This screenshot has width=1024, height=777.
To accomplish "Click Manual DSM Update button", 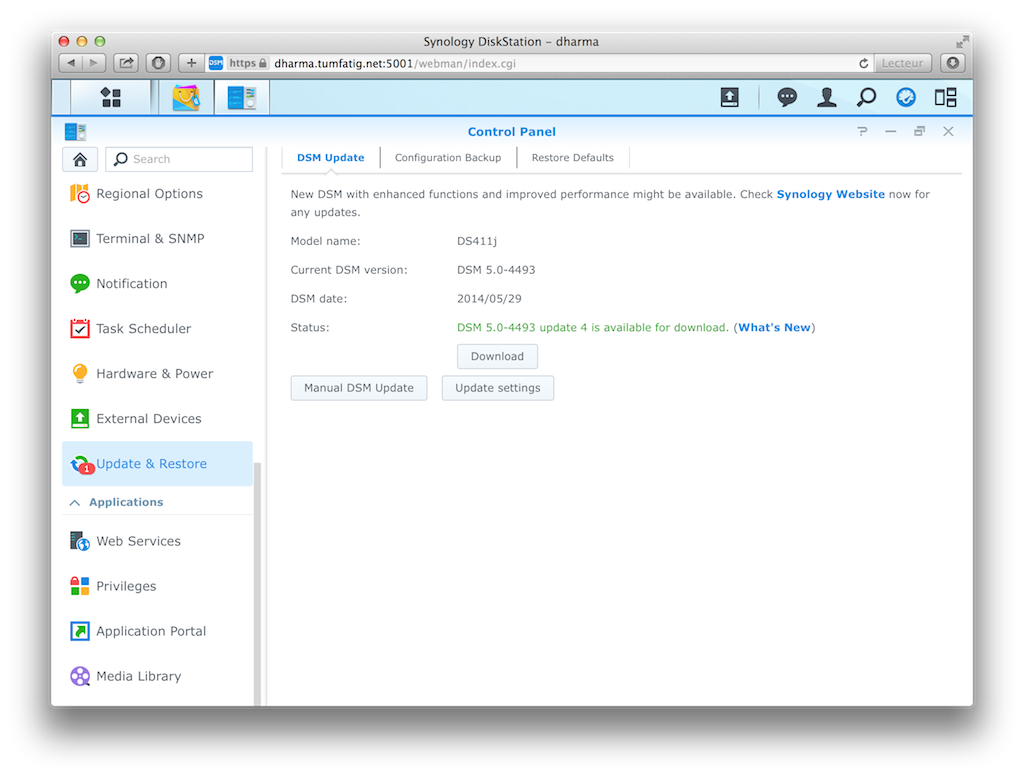I will (x=359, y=388).
